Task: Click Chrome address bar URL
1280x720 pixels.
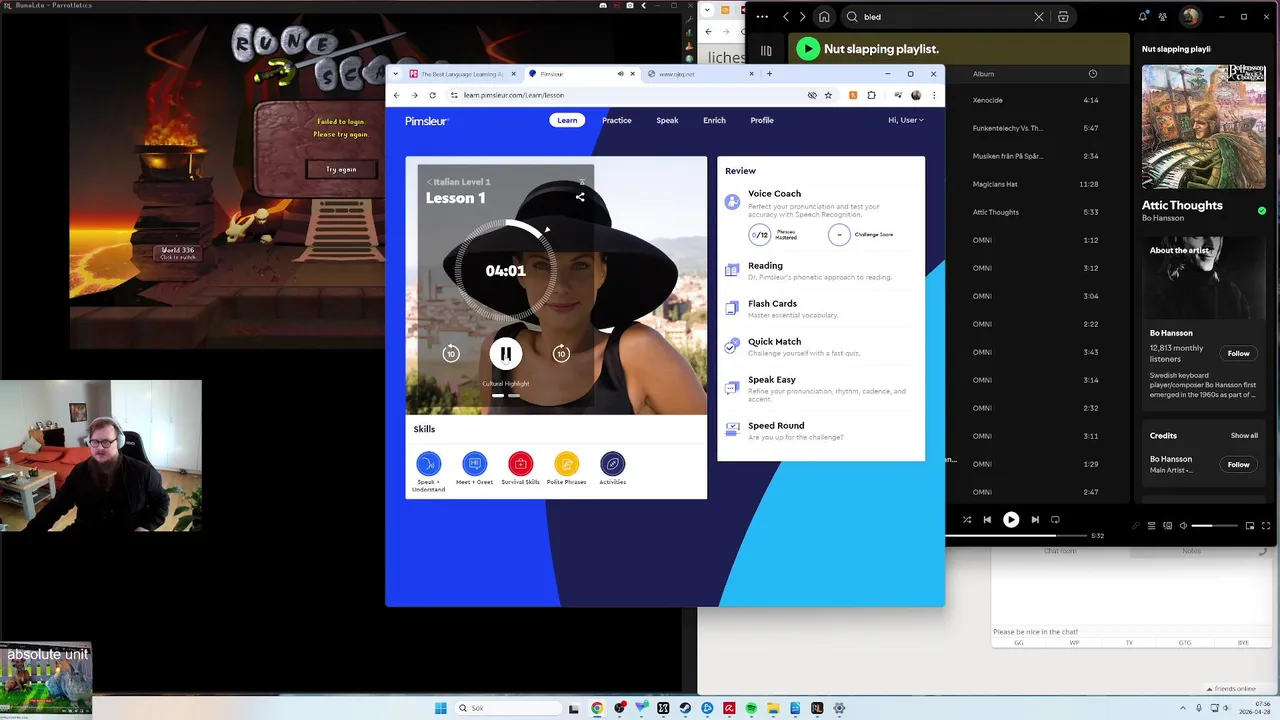Action: coord(514,95)
